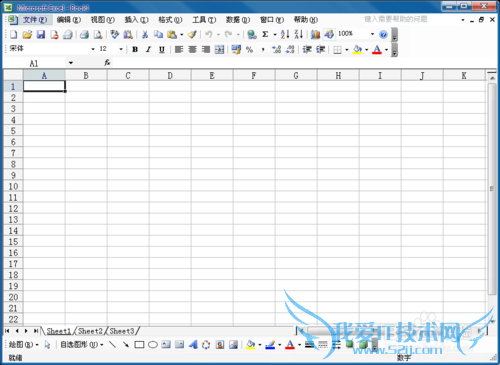Toggle Underline formatting
The width and height of the screenshot is (500, 365).
(x=162, y=50)
